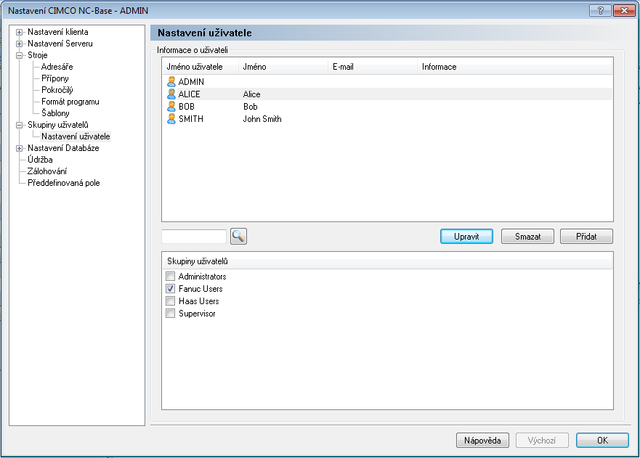The height and width of the screenshot is (458, 640).
Task: Click the magnifier search icon button
Action: [238, 236]
